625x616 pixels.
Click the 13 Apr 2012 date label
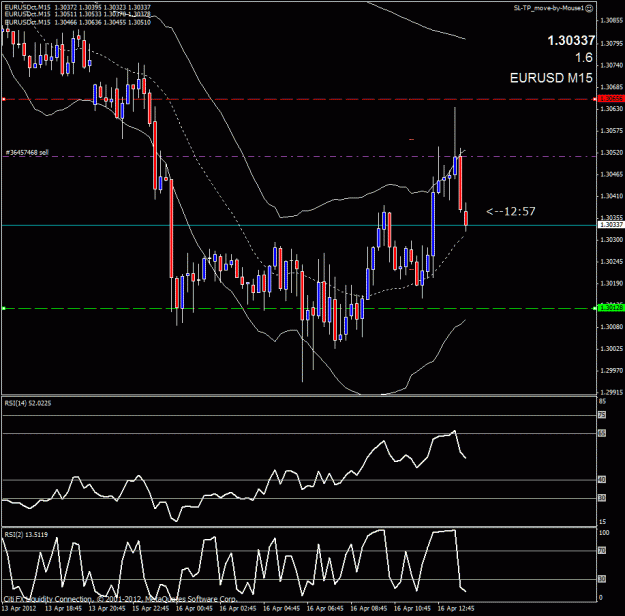coord(19,608)
